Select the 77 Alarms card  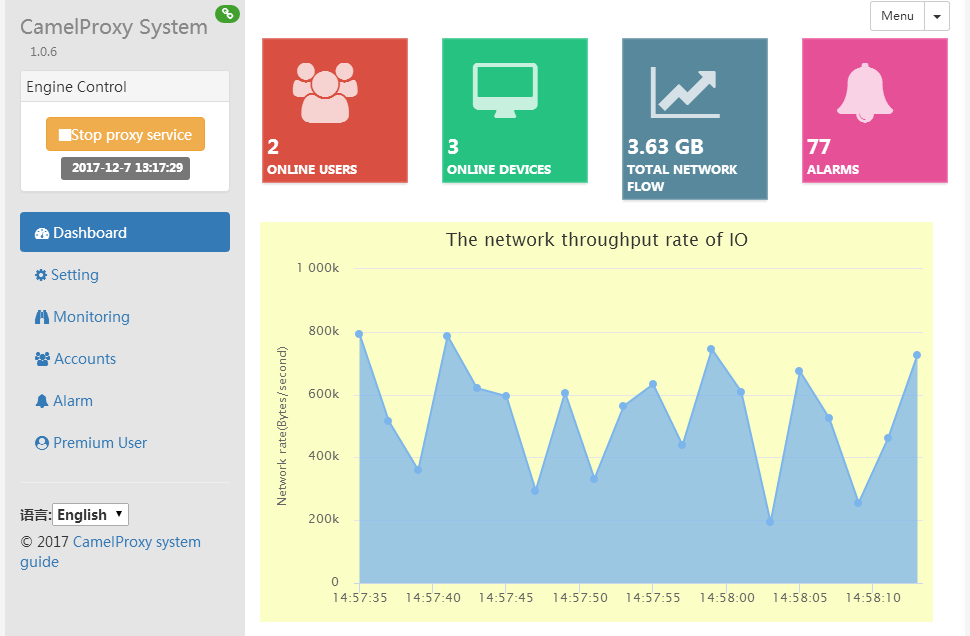[x=875, y=111]
